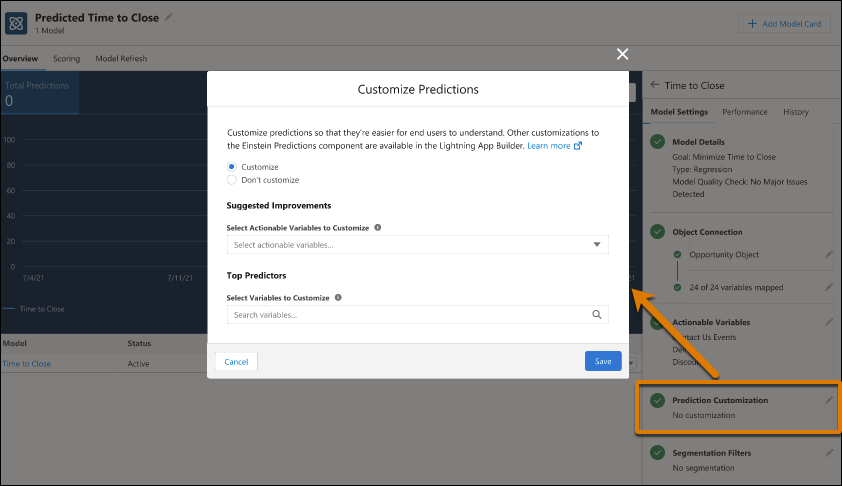The image size is (842, 486).
Task: Open the Time to Close model link
Action: tap(27, 364)
